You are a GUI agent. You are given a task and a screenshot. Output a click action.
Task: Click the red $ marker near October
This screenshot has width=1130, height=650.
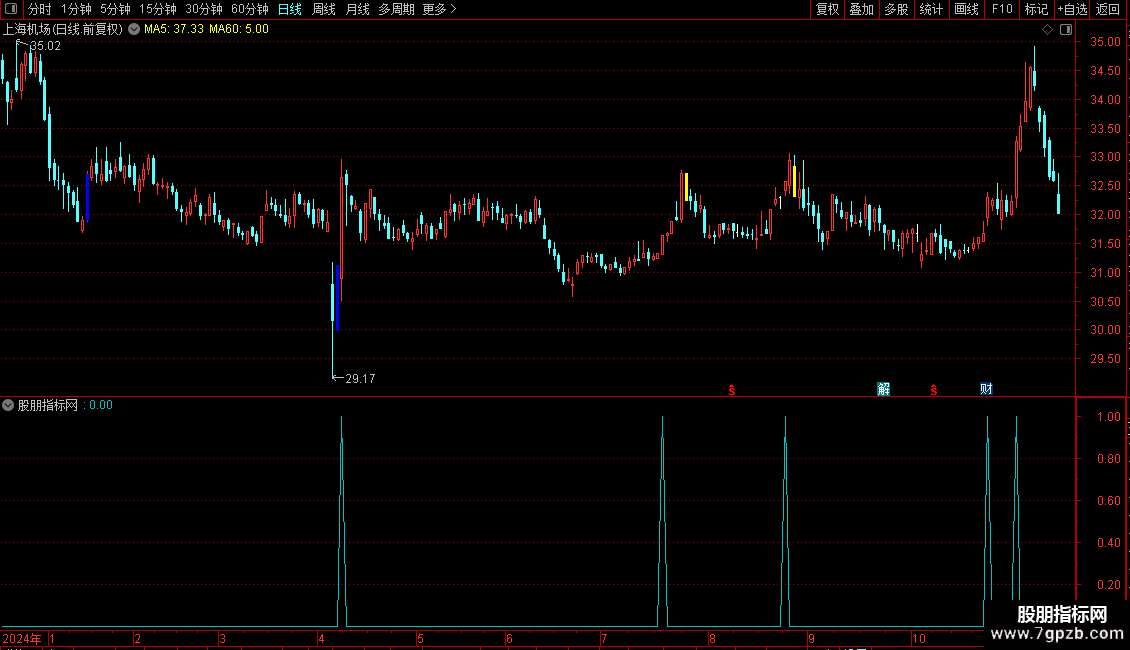click(x=933, y=390)
